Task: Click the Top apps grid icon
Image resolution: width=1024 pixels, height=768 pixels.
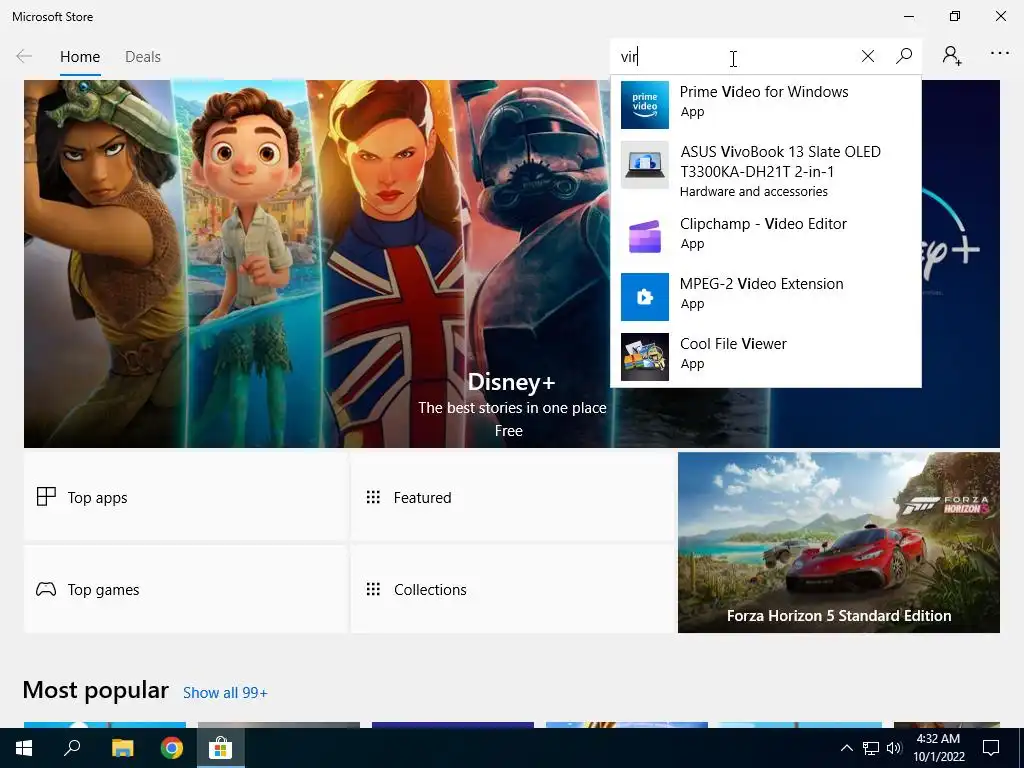Action: (x=46, y=497)
